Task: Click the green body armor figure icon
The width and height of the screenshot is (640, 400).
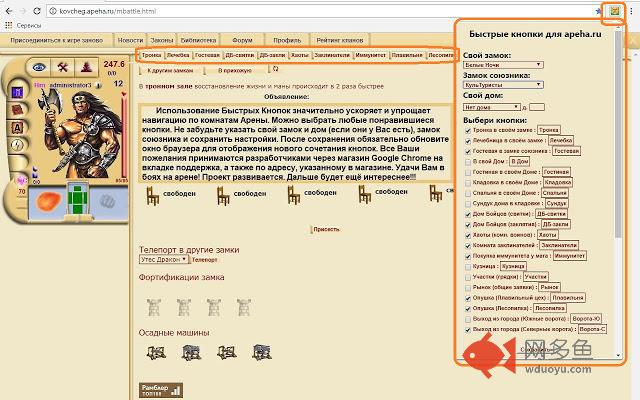Action: [x=78, y=200]
